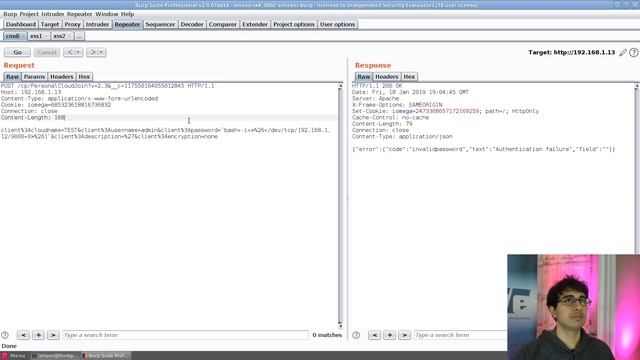Show response in Raw view
The width and height of the screenshot is (640, 360).
363,77
